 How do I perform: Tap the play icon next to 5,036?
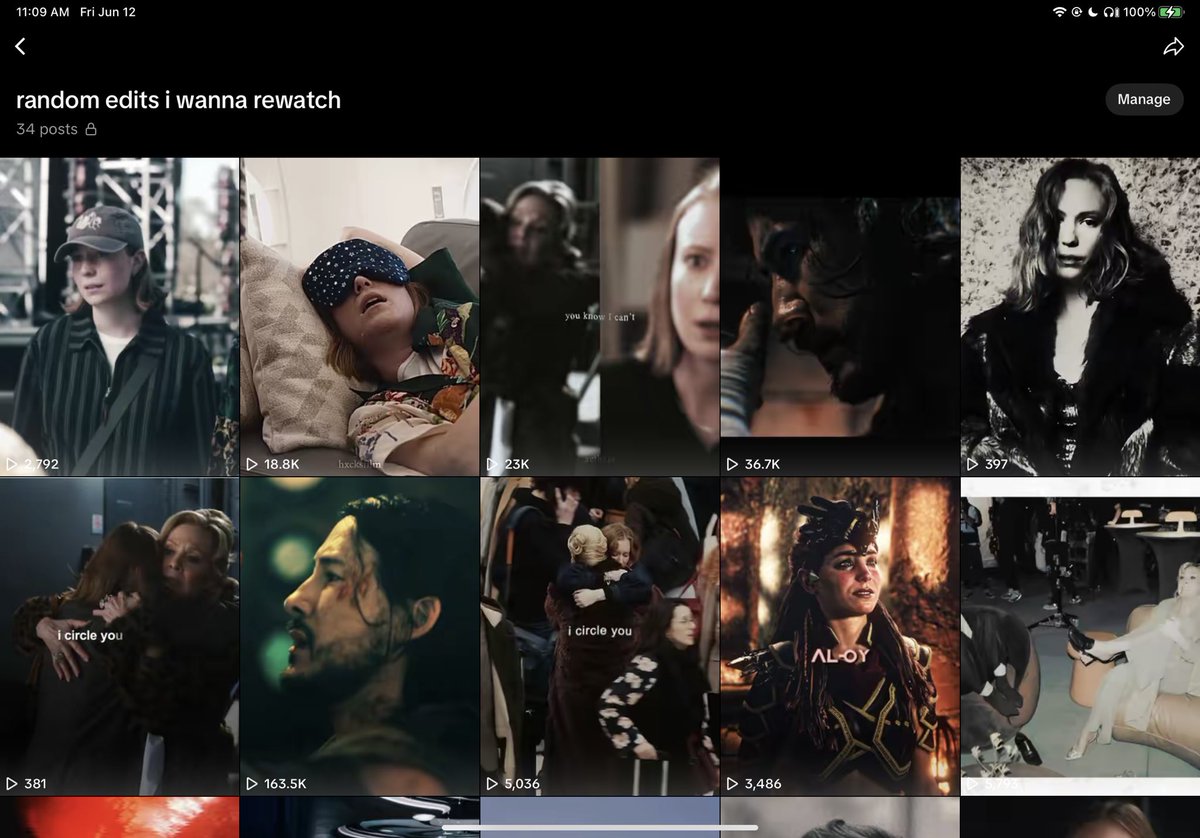click(x=492, y=784)
